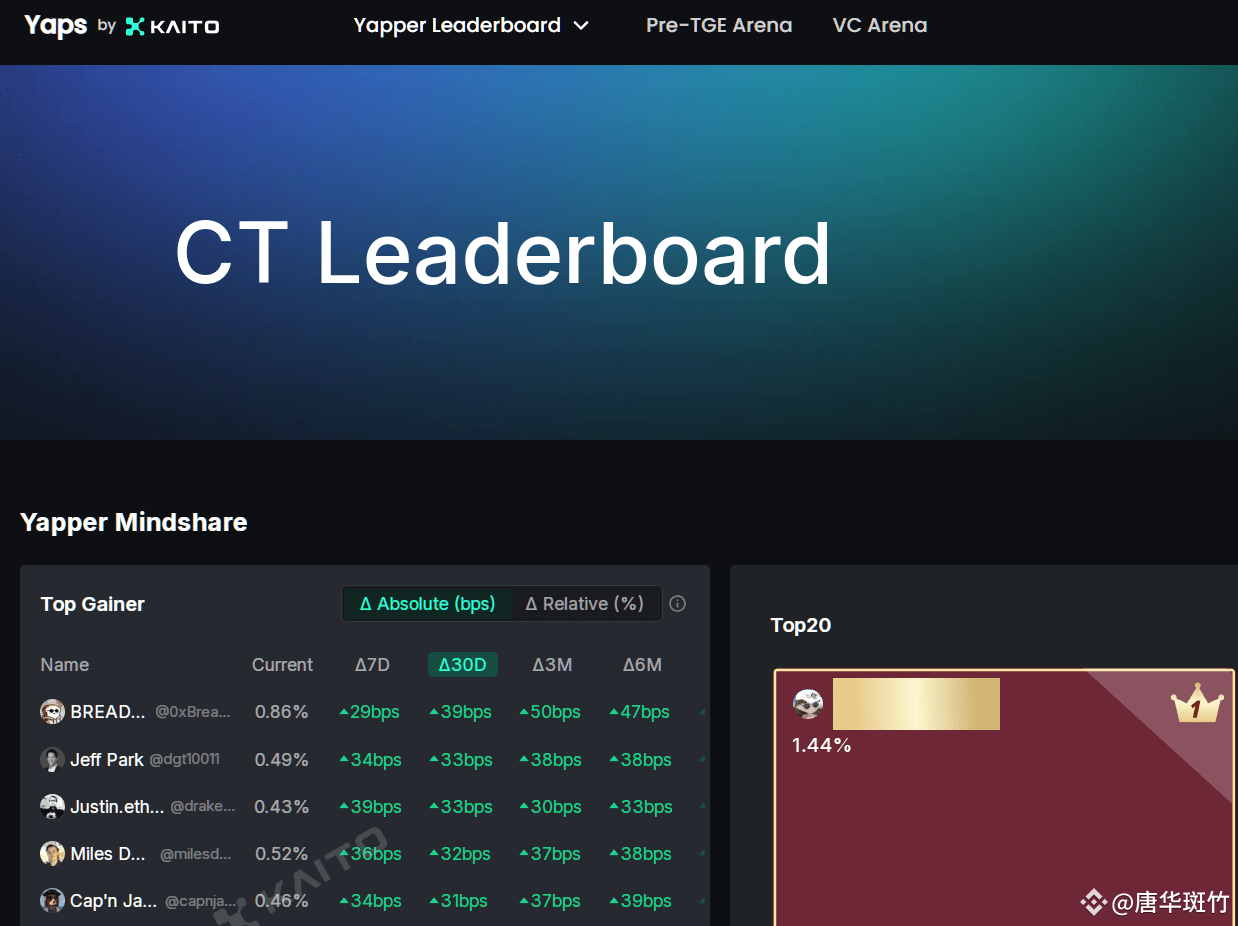Select the rank 1 Top20 treemap tile

point(1004,797)
